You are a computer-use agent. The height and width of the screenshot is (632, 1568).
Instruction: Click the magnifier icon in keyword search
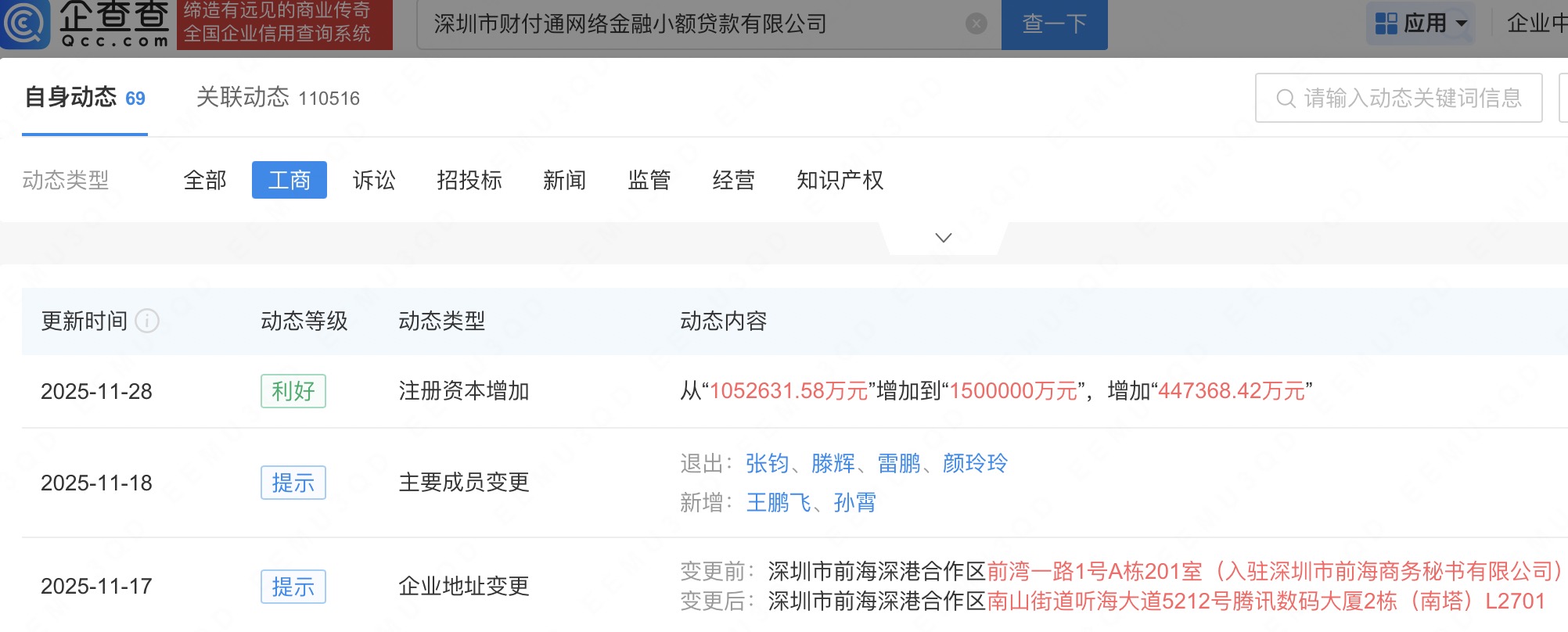[x=1285, y=99]
